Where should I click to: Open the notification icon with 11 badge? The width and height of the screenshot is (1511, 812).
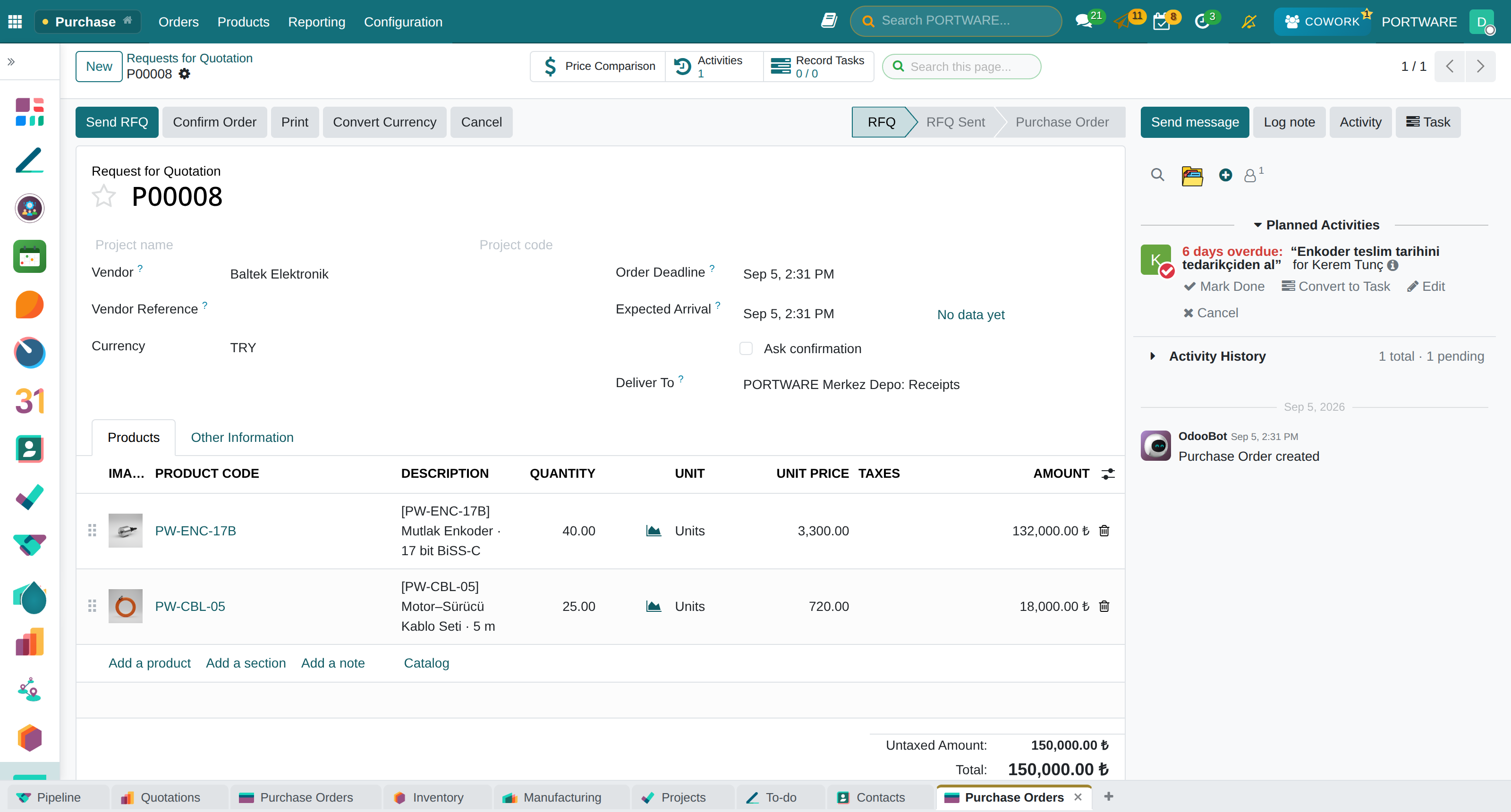[1122, 22]
